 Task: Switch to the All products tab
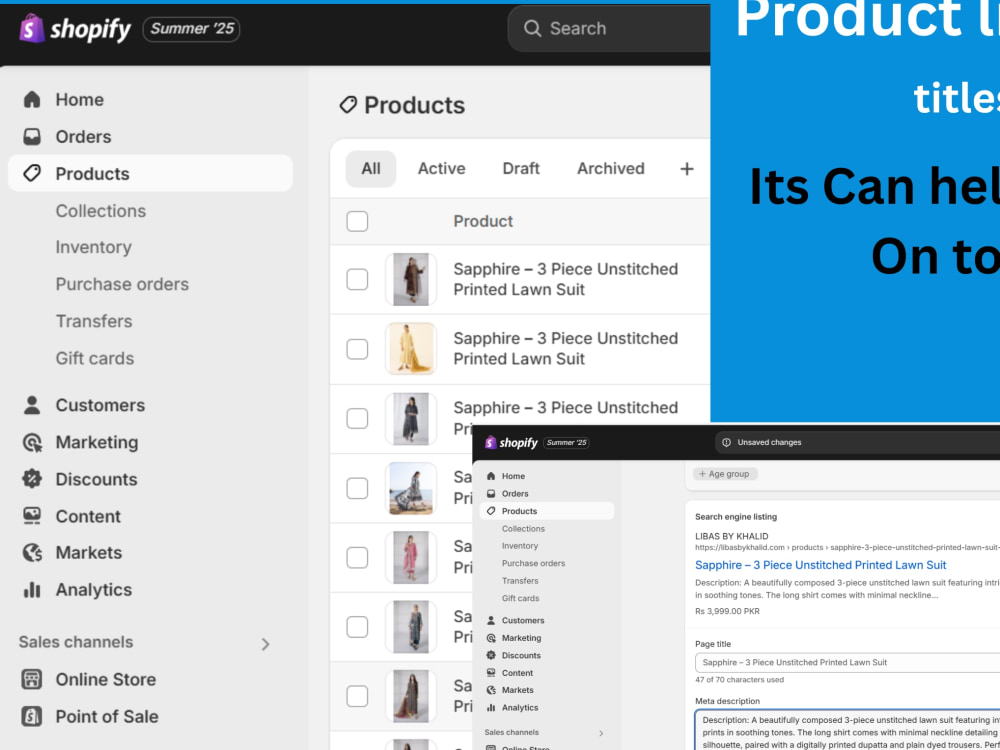(x=371, y=169)
